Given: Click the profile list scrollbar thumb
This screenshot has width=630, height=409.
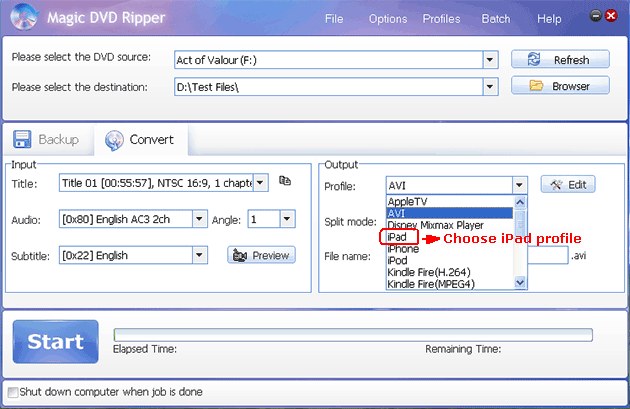Looking at the screenshot, I should [x=520, y=222].
